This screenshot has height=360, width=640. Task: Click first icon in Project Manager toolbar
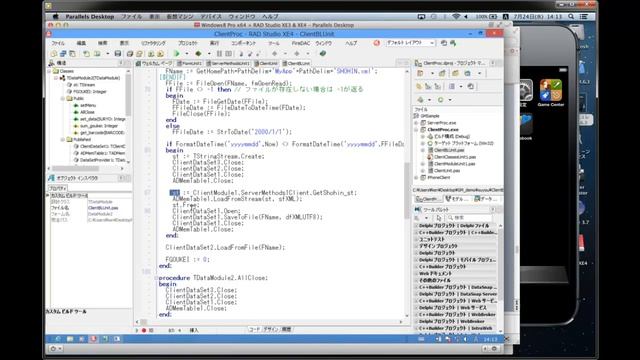[x=420, y=73]
